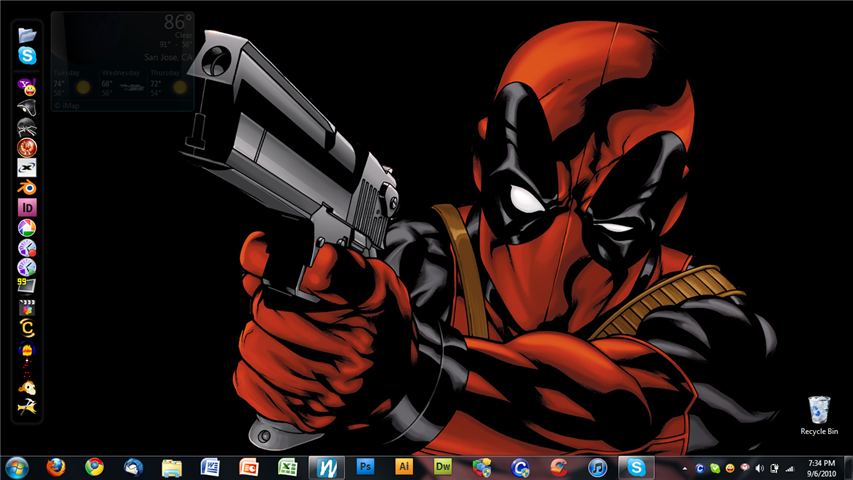Screen dimensions: 853x480
Task: Click the green tray icon
Action: click(715, 469)
